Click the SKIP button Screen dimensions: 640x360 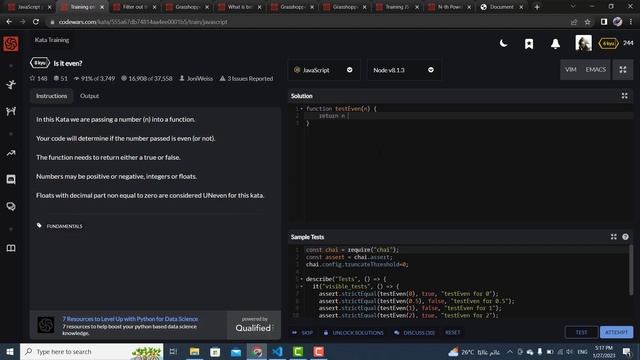[x=302, y=333]
